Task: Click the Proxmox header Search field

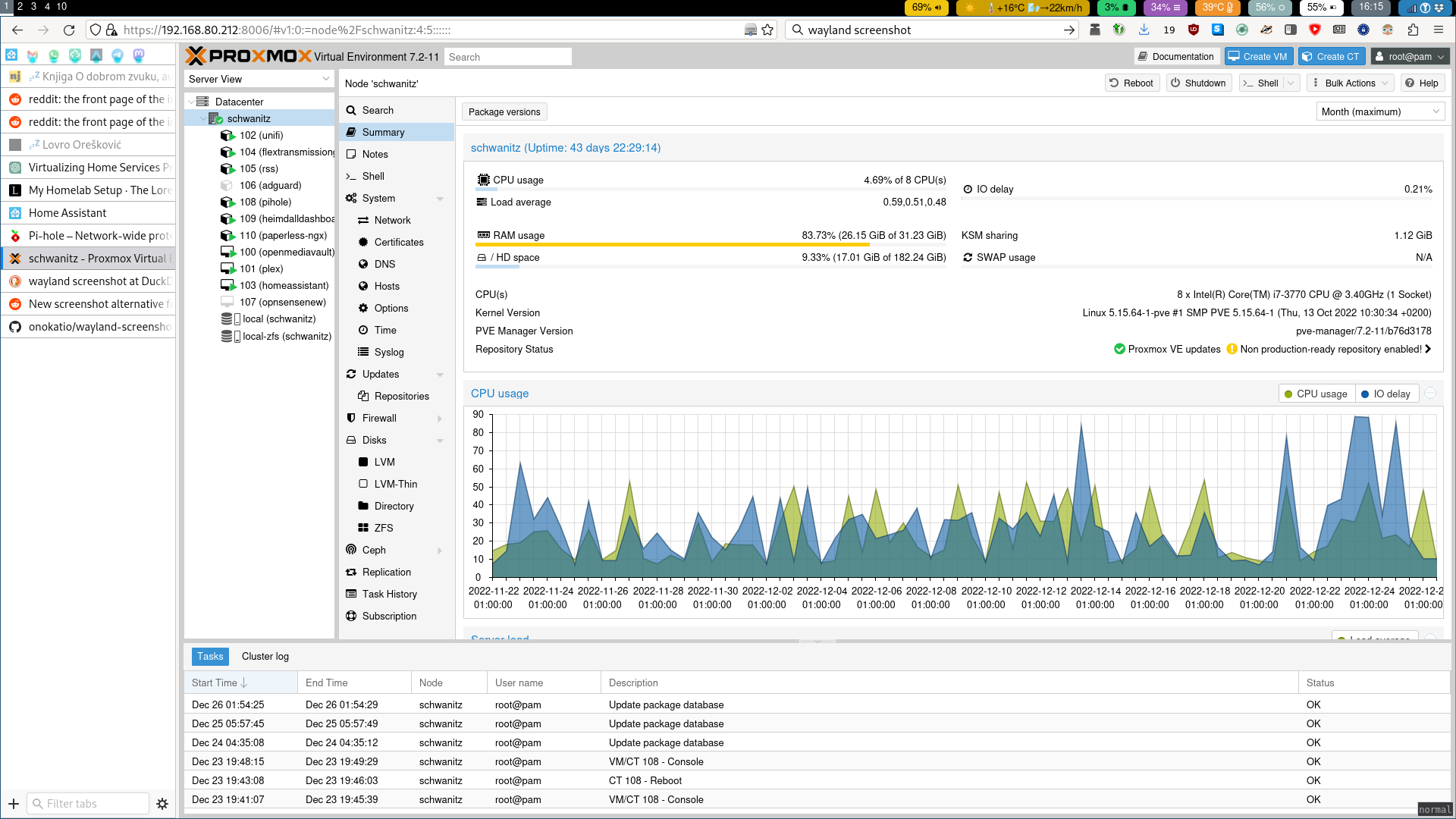Action: click(x=507, y=57)
